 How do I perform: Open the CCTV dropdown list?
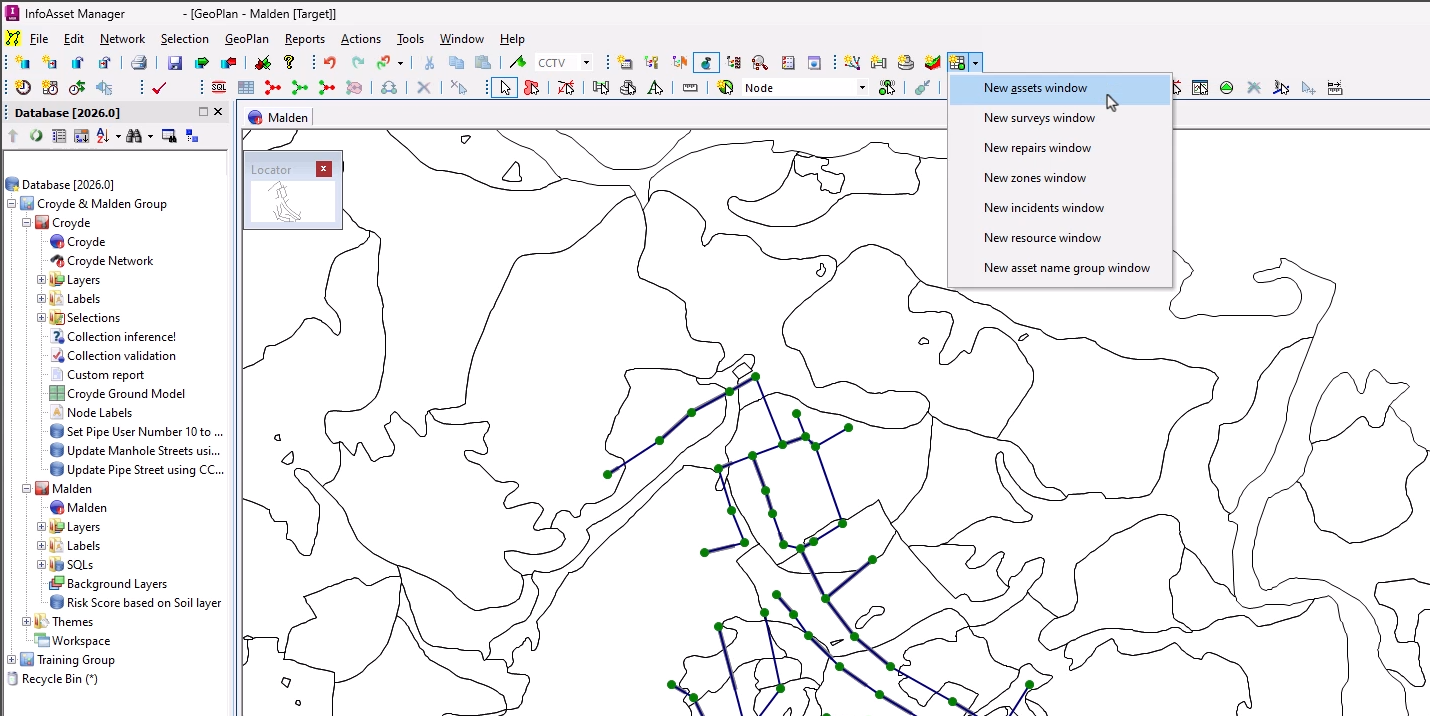pyautogui.click(x=588, y=62)
